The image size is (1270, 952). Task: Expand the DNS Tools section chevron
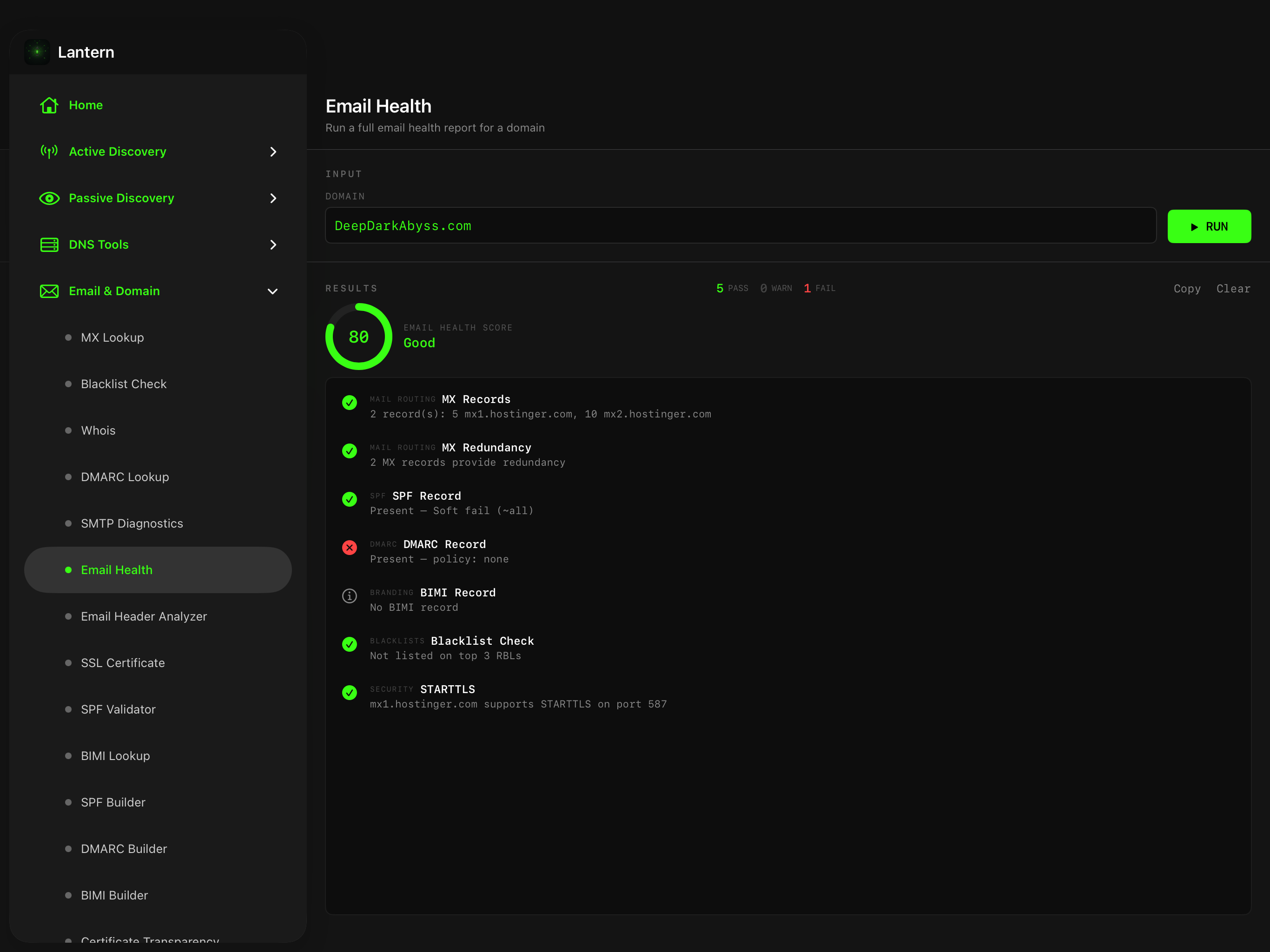(x=273, y=245)
